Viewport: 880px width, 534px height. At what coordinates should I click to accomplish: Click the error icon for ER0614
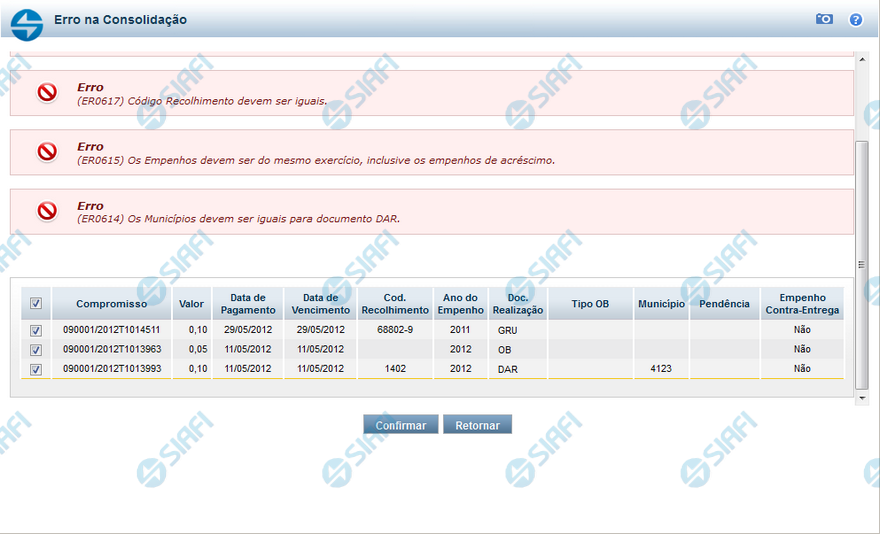pyautogui.click(x=47, y=211)
